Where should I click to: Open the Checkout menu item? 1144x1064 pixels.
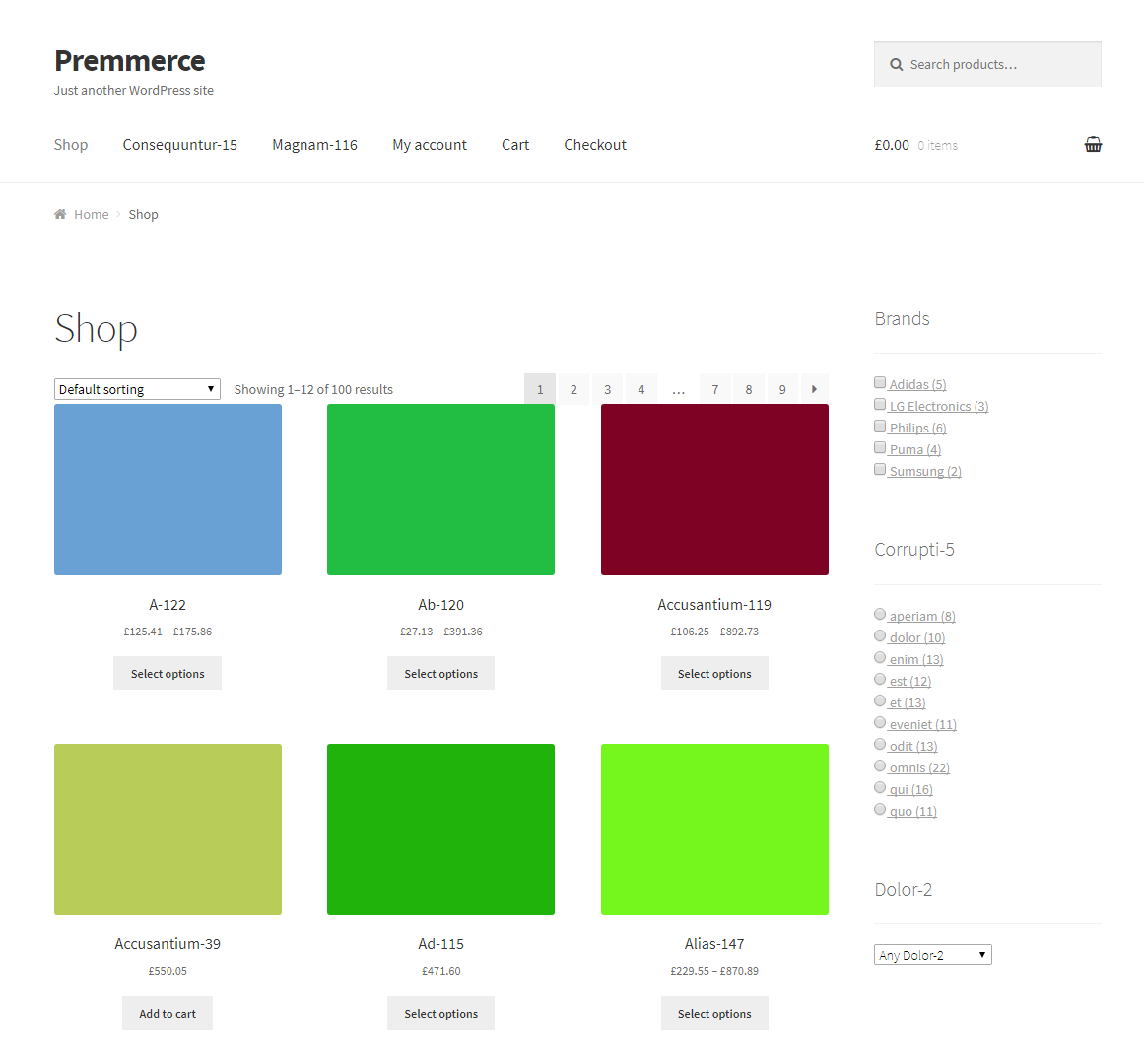coord(594,145)
